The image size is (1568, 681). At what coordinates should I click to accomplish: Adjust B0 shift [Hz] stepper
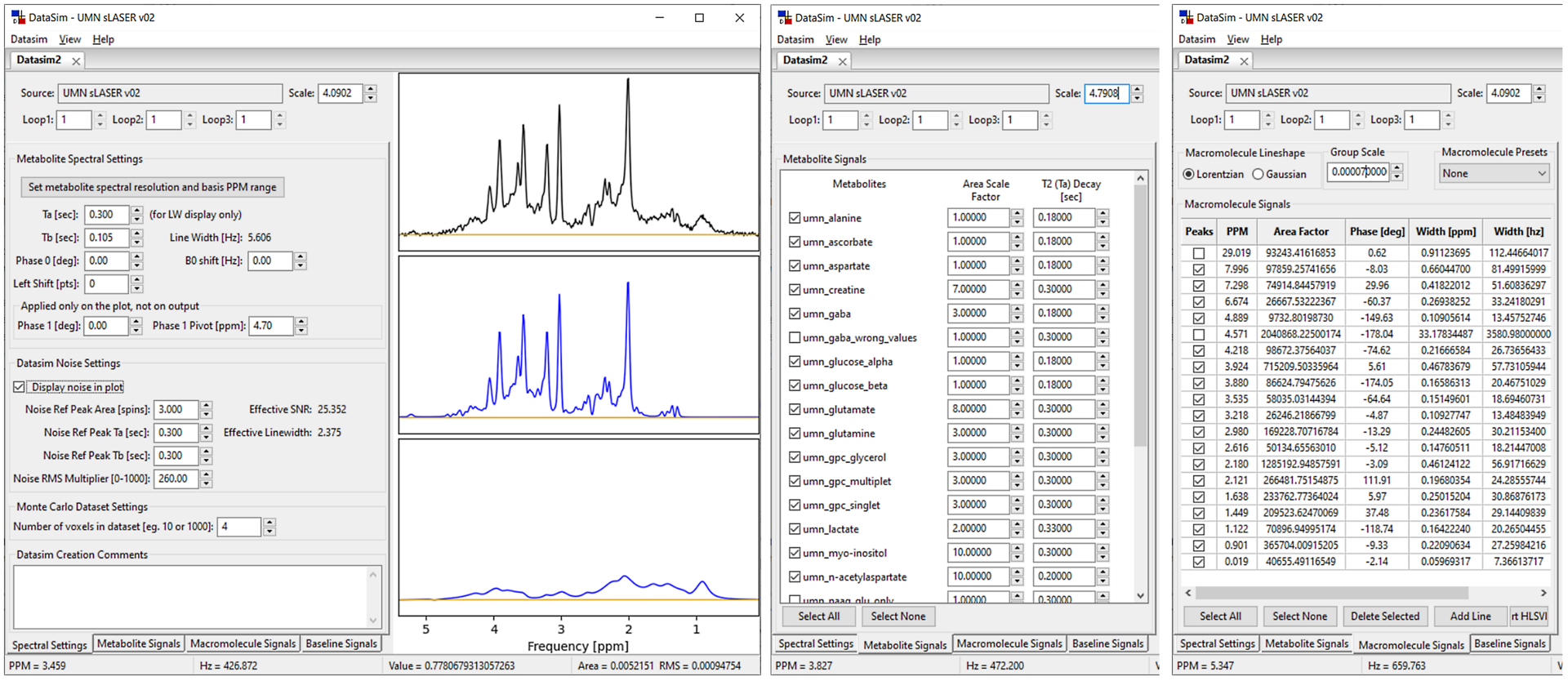point(301,260)
